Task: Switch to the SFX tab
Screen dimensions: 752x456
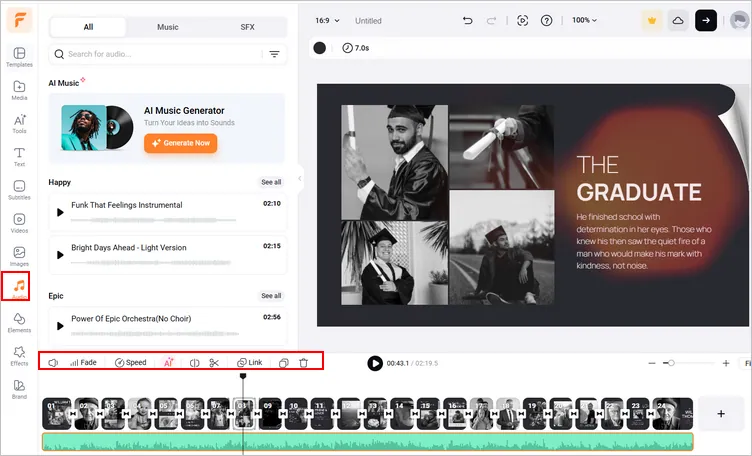Action: tap(247, 27)
